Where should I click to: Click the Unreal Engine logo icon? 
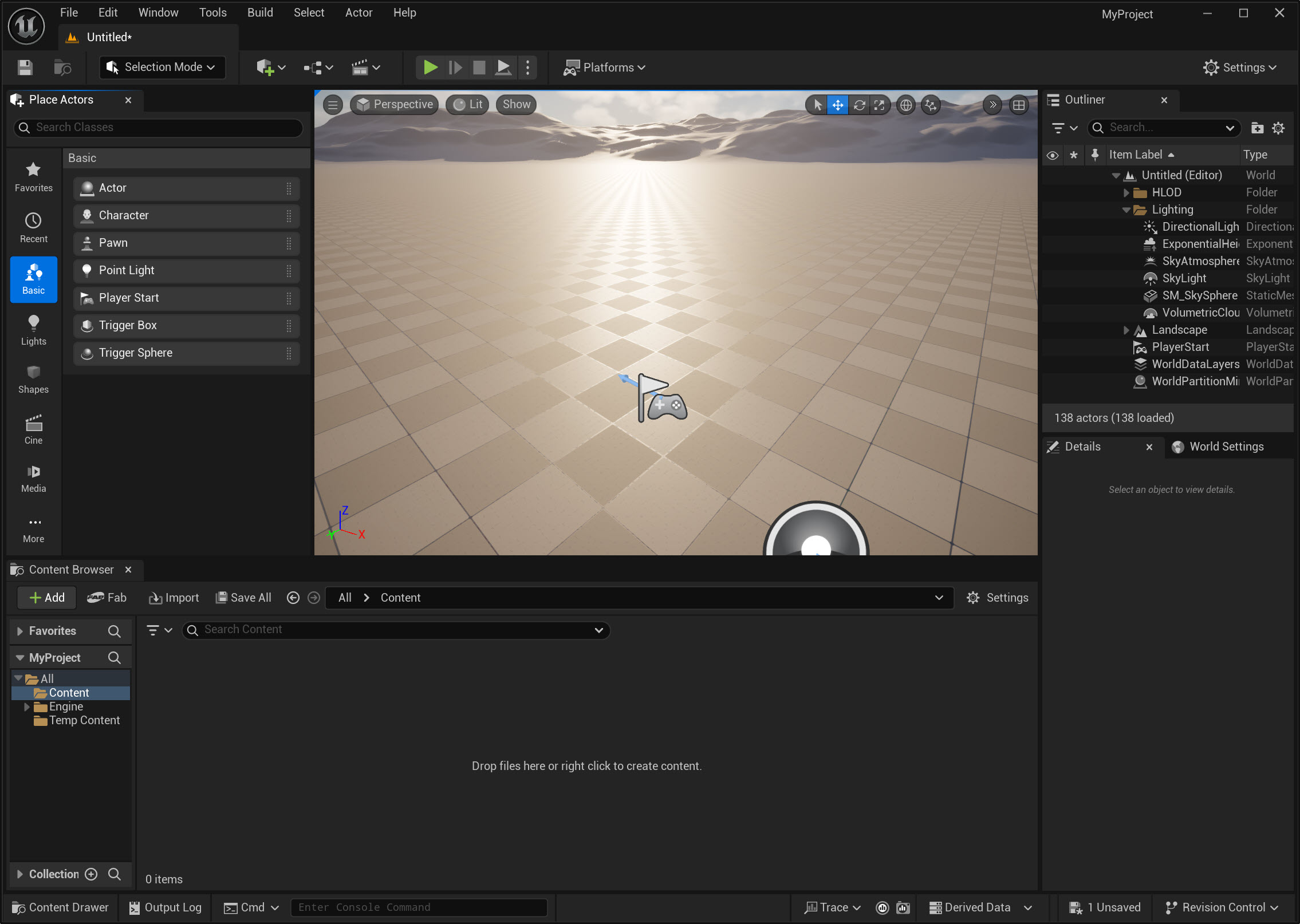26,26
